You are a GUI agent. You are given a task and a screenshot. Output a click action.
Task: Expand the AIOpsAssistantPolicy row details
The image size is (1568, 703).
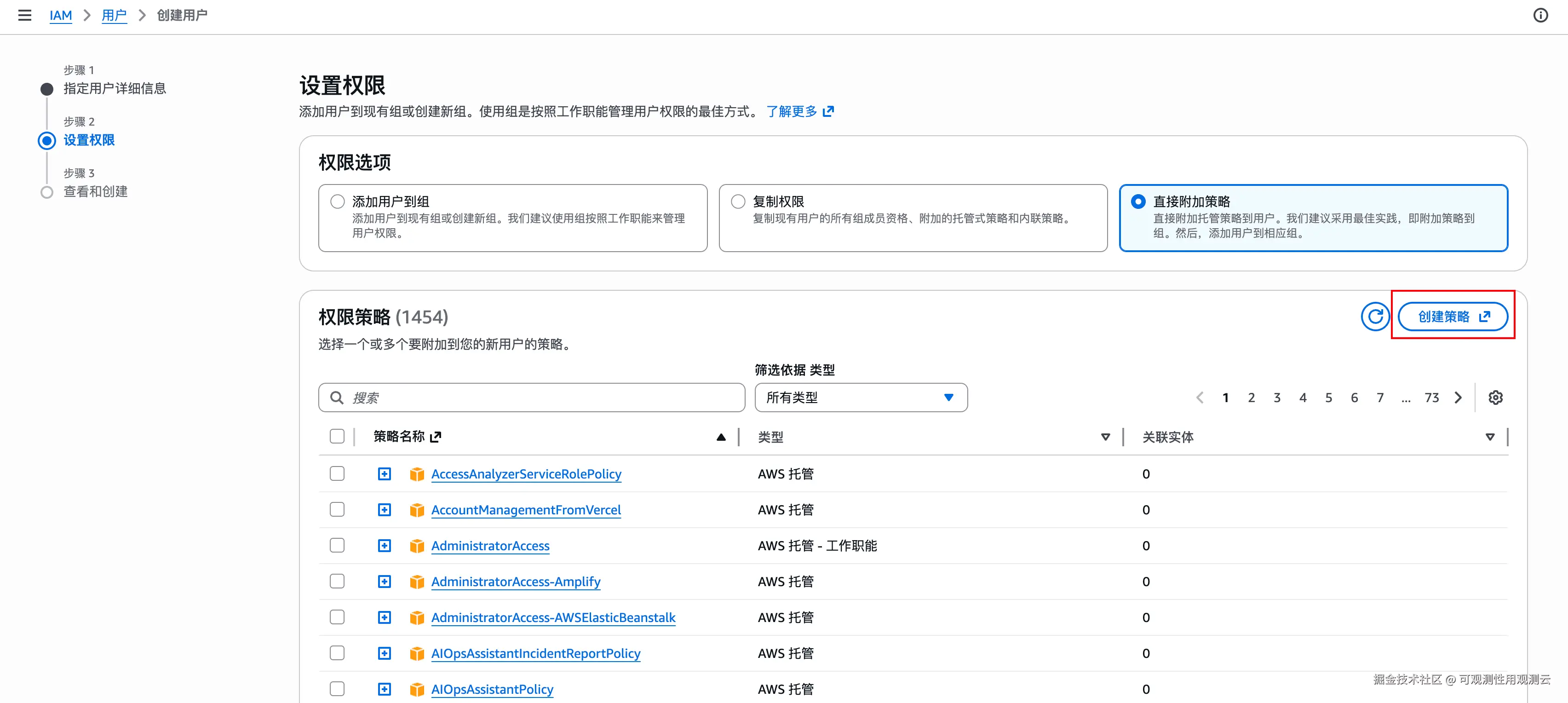[x=384, y=689]
